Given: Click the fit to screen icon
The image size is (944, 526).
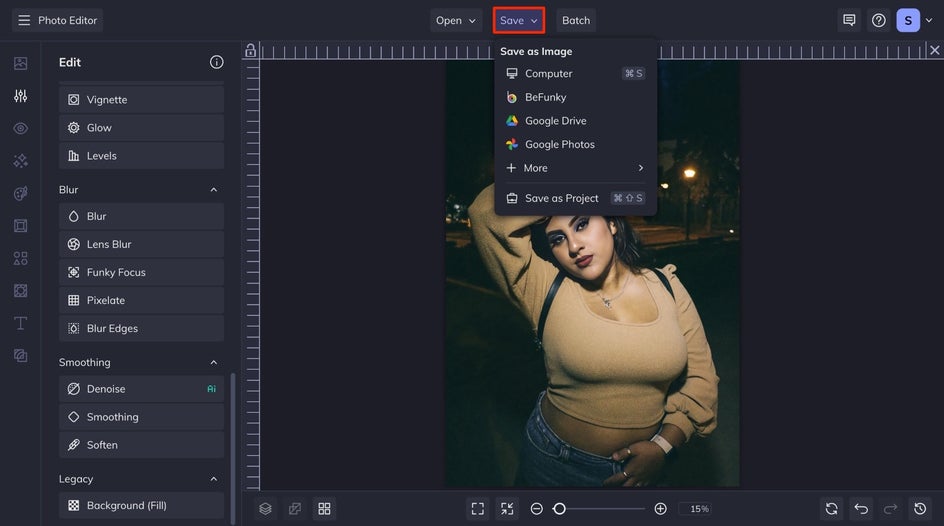Looking at the screenshot, I should (x=478, y=509).
